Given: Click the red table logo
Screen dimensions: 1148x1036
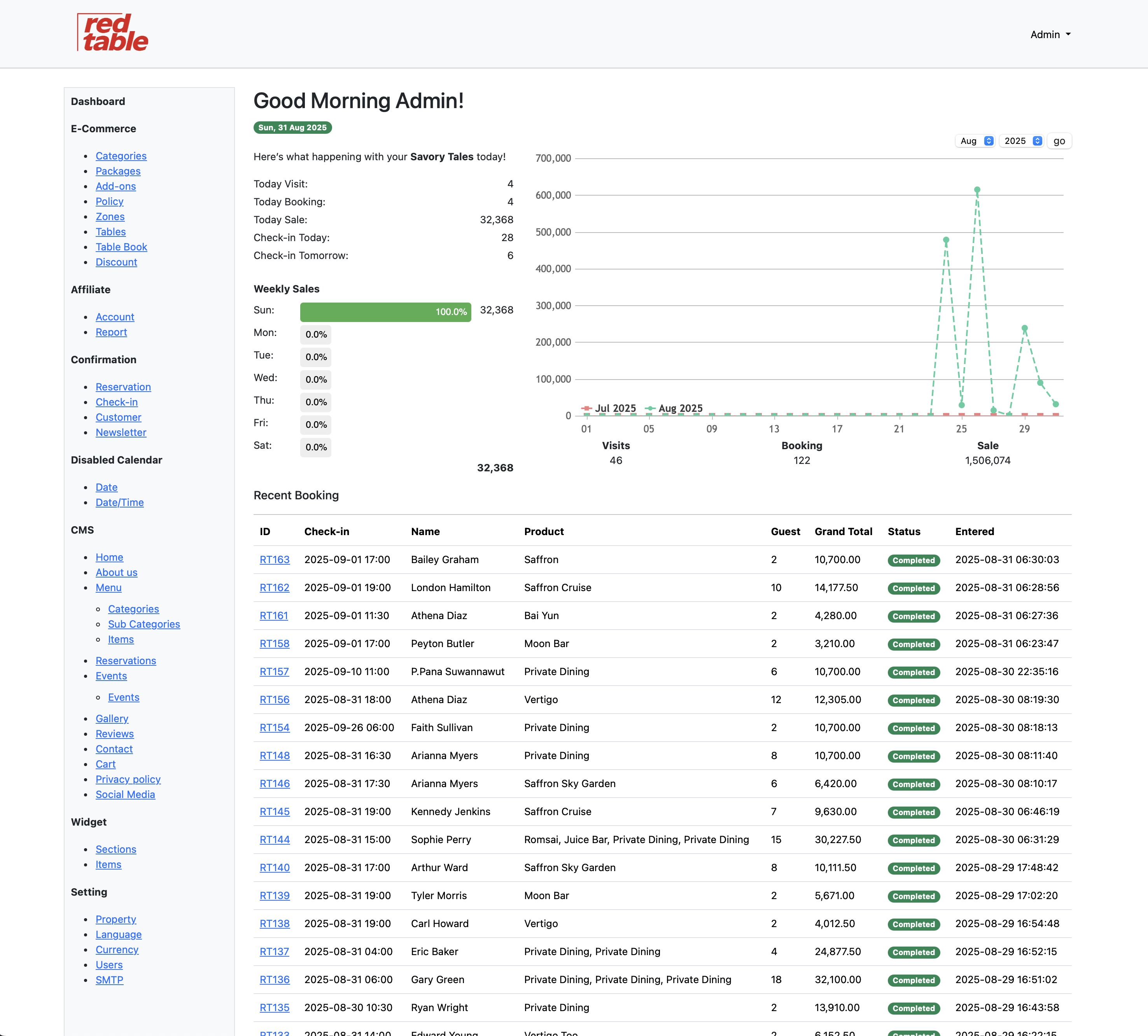Looking at the screenshot, I should point(113,33).
